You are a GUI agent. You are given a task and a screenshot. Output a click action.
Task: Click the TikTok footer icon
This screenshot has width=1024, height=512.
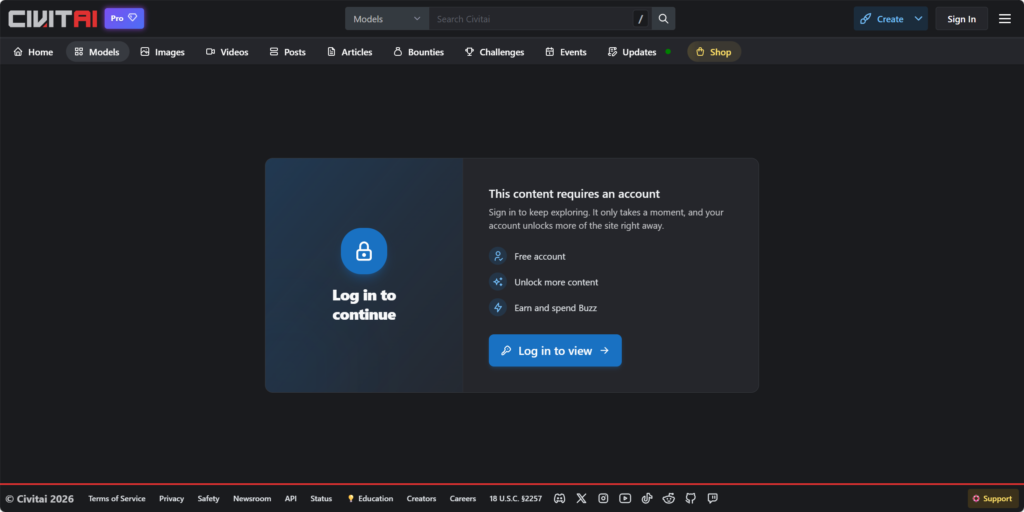pyautogui.click(x=647, y=498)
